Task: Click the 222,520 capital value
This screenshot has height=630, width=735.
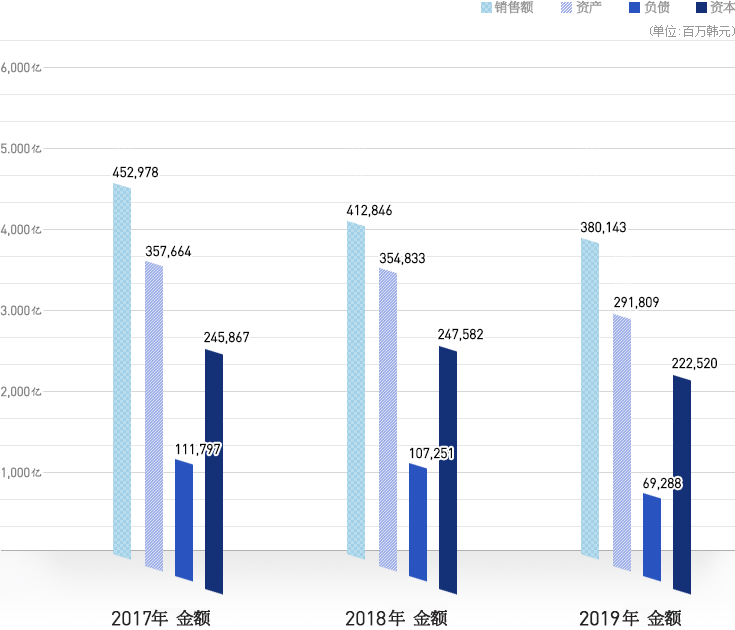Action: point(695,364)
